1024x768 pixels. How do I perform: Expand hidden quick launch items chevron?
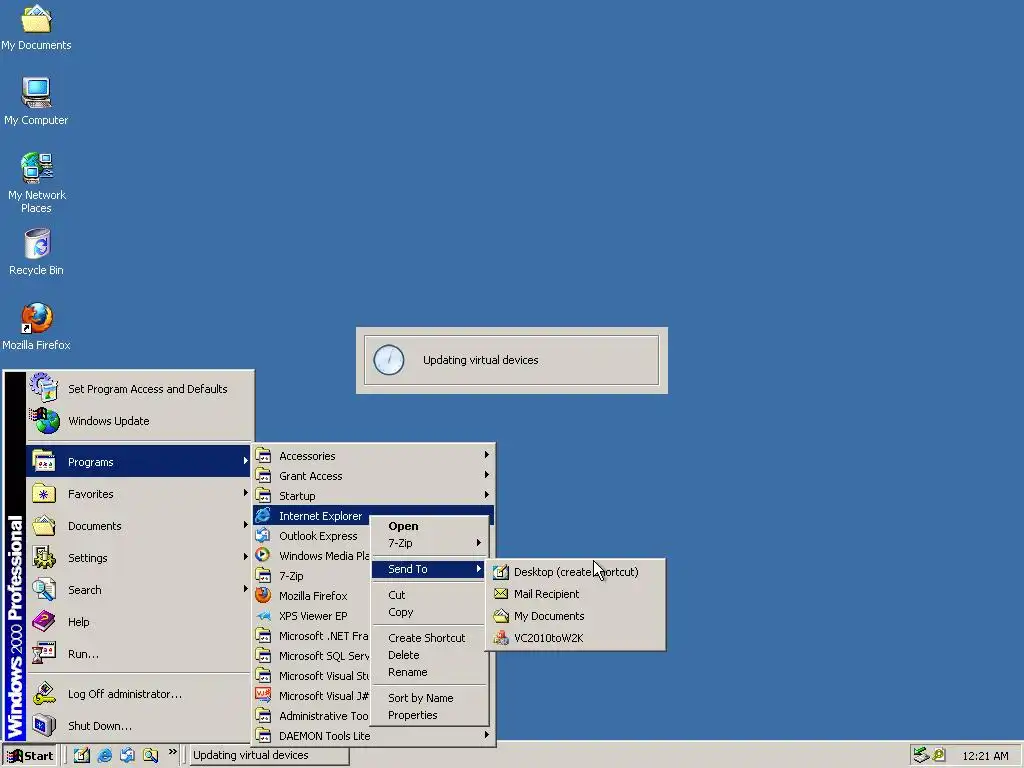click(172, 752)
